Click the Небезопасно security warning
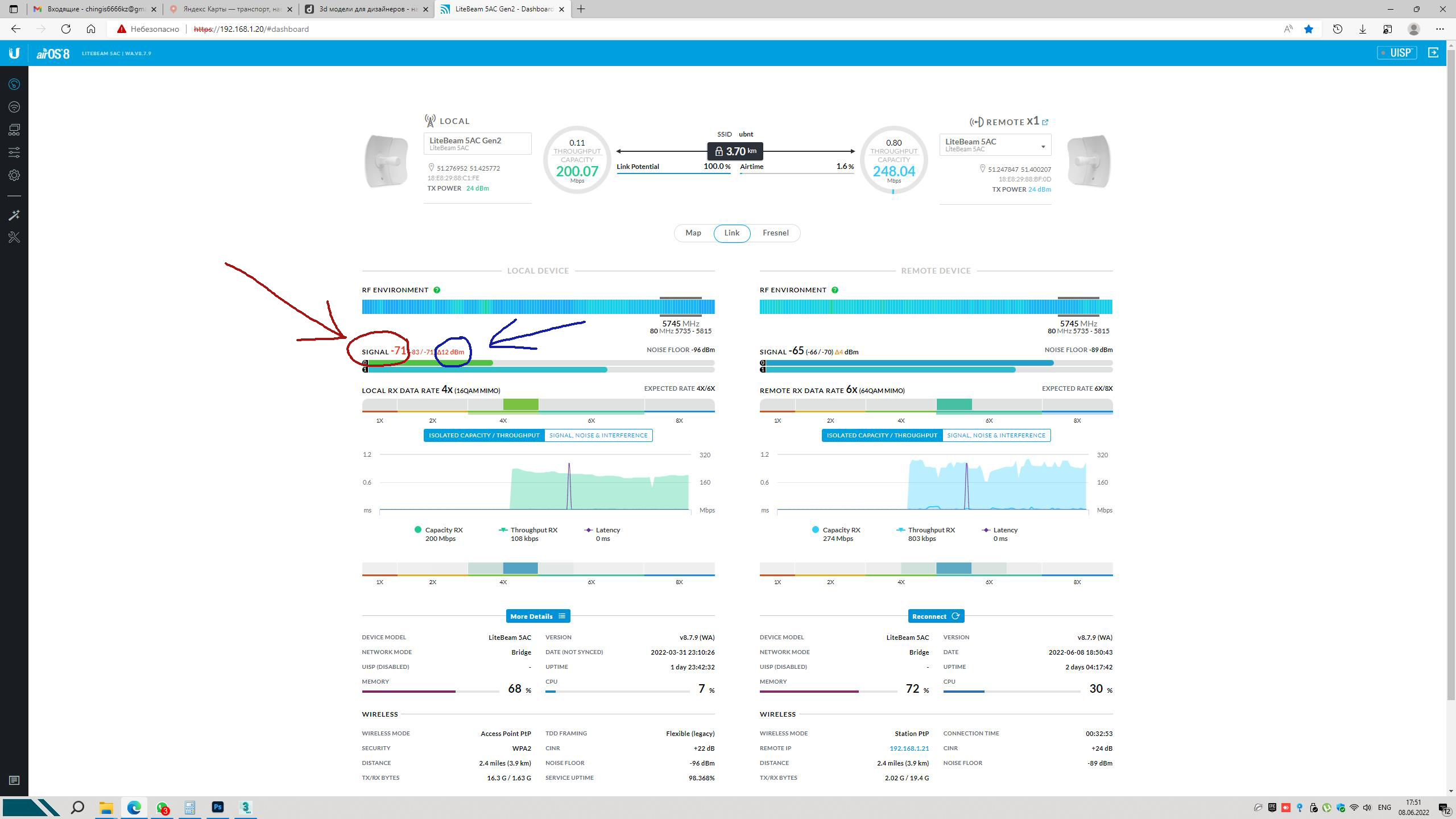The image size is (1456, 819). point(148,29)
